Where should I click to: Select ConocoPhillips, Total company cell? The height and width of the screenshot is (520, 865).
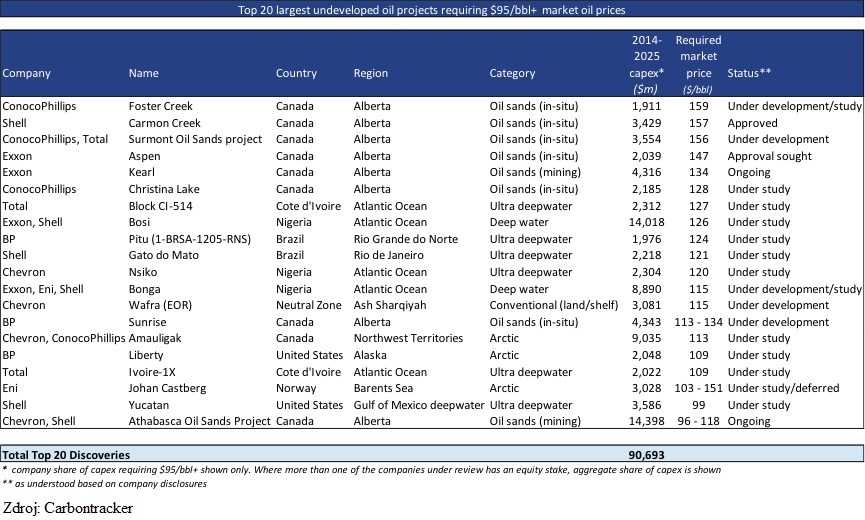55,139
